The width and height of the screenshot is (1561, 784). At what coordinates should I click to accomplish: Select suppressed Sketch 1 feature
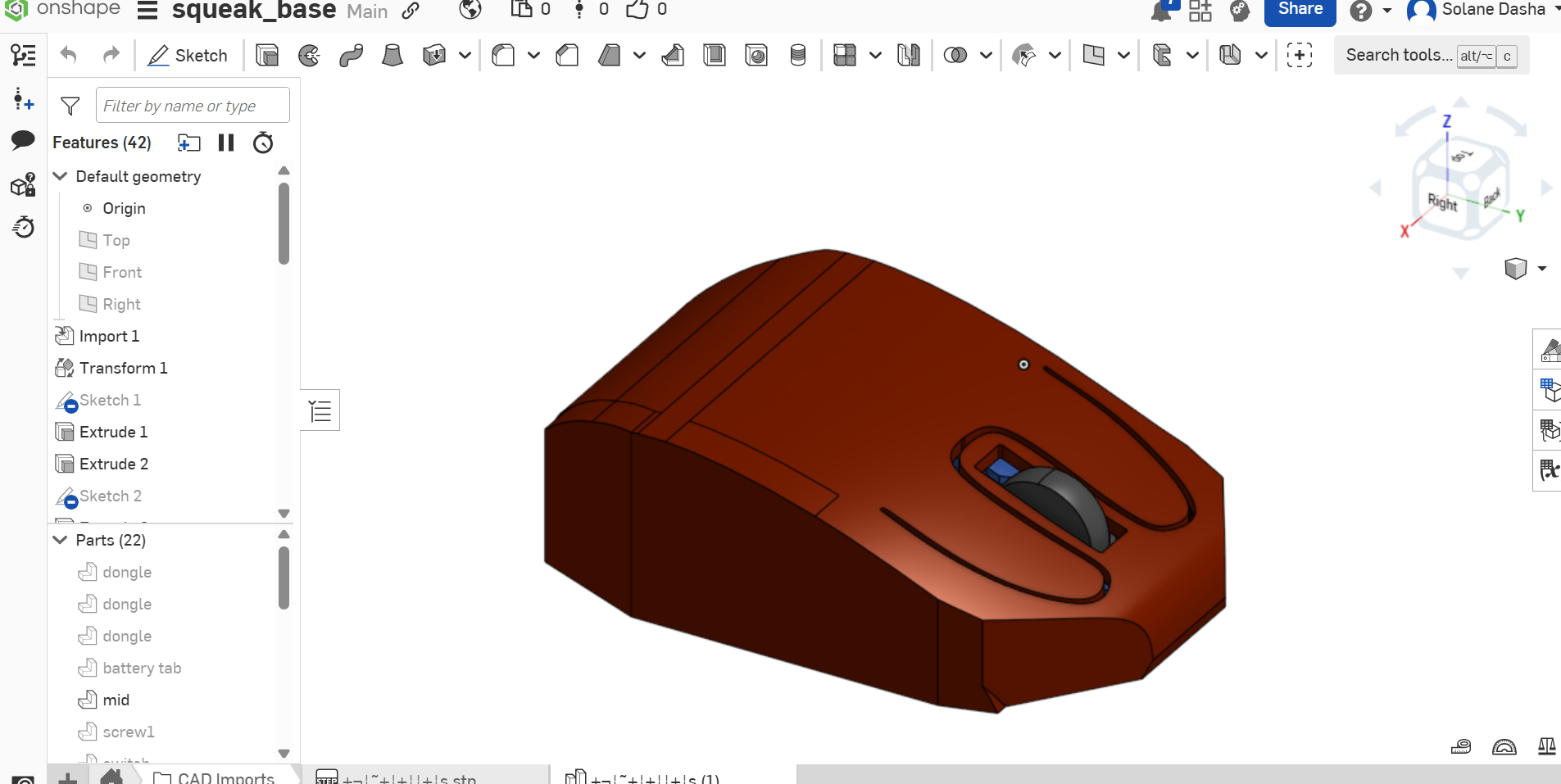[x=110, y=400]
